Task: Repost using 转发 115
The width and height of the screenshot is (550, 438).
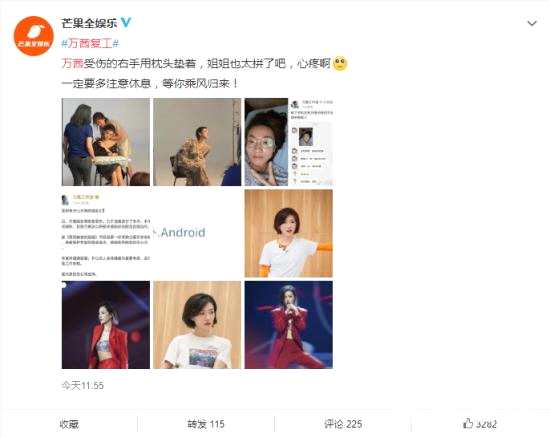Action: [206, 424]
